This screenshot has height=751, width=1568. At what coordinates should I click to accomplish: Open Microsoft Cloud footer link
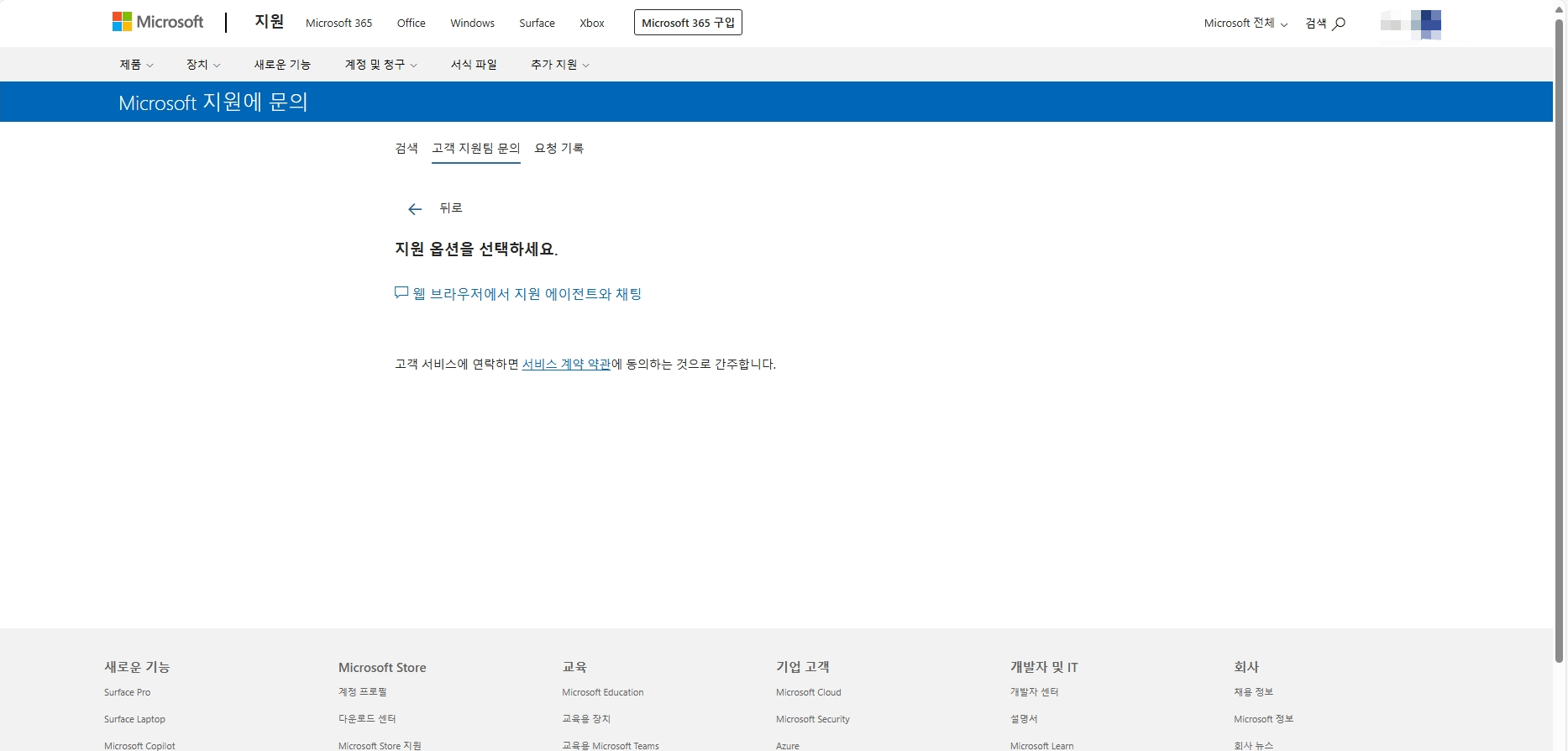click(809, 692)
